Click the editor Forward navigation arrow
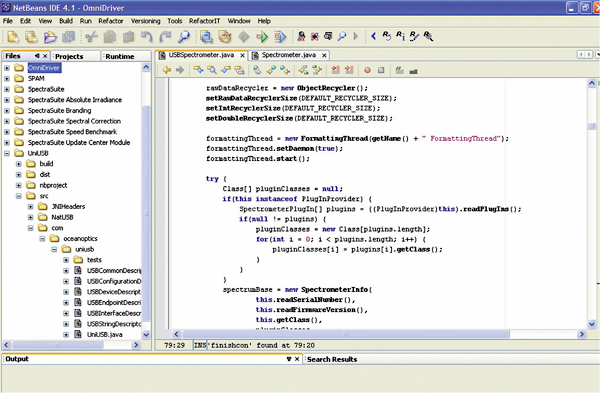Image resolution: width=600 pixels, height=393 pixels. [180, 70]
